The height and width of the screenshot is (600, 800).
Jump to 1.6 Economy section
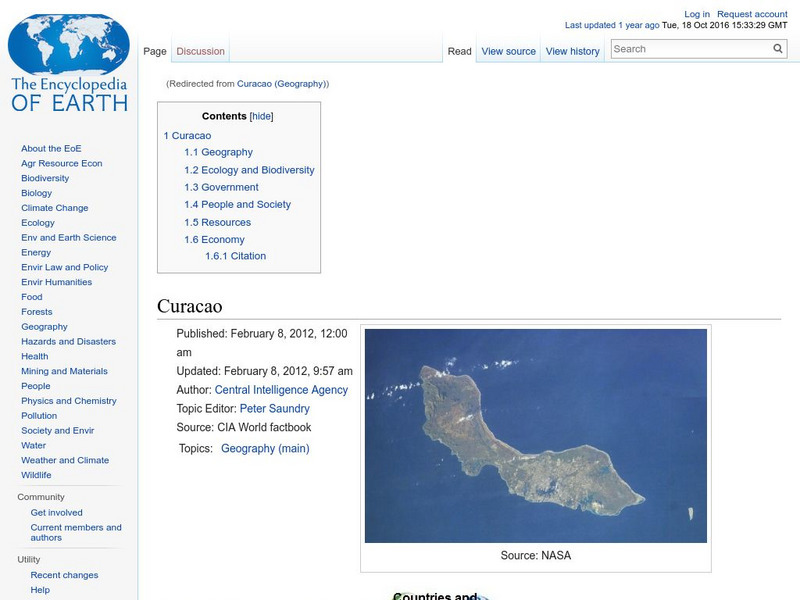point(214,240)
